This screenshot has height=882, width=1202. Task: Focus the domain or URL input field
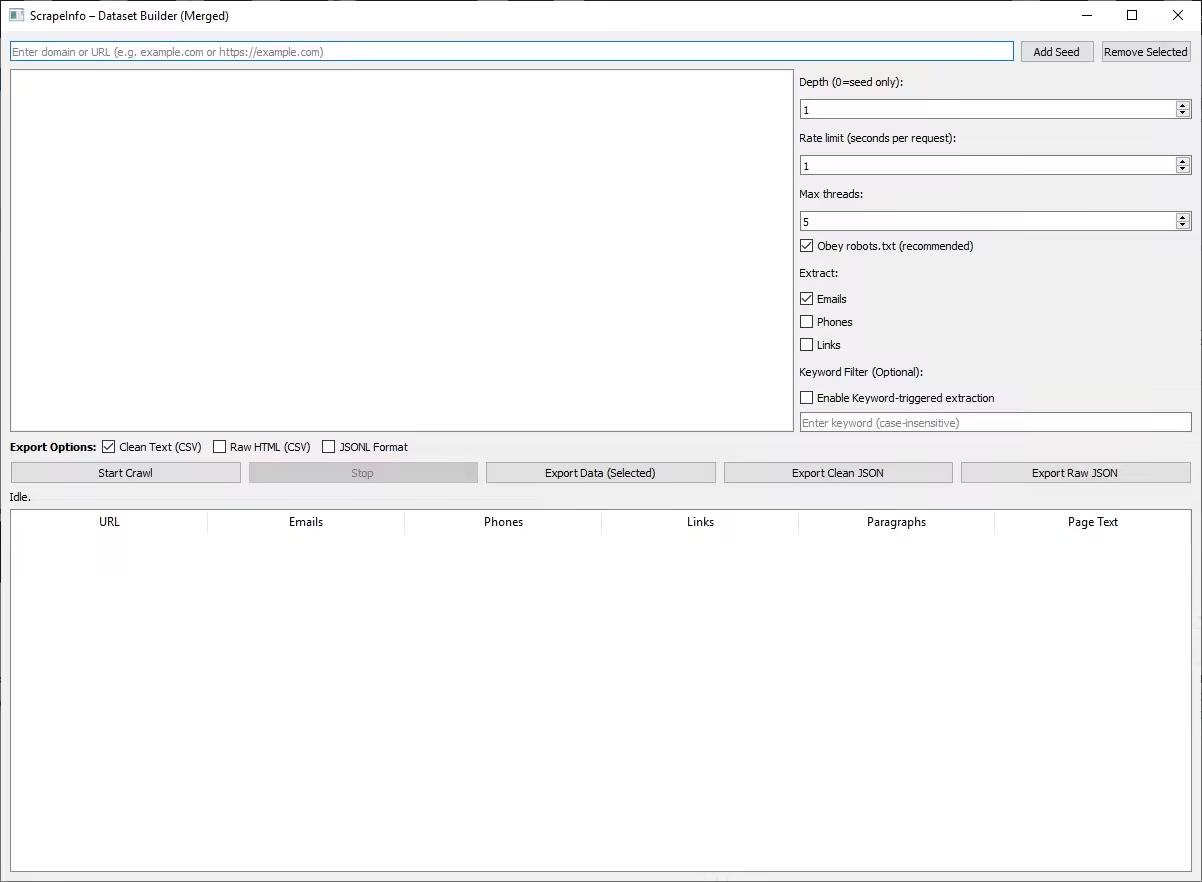511,52
